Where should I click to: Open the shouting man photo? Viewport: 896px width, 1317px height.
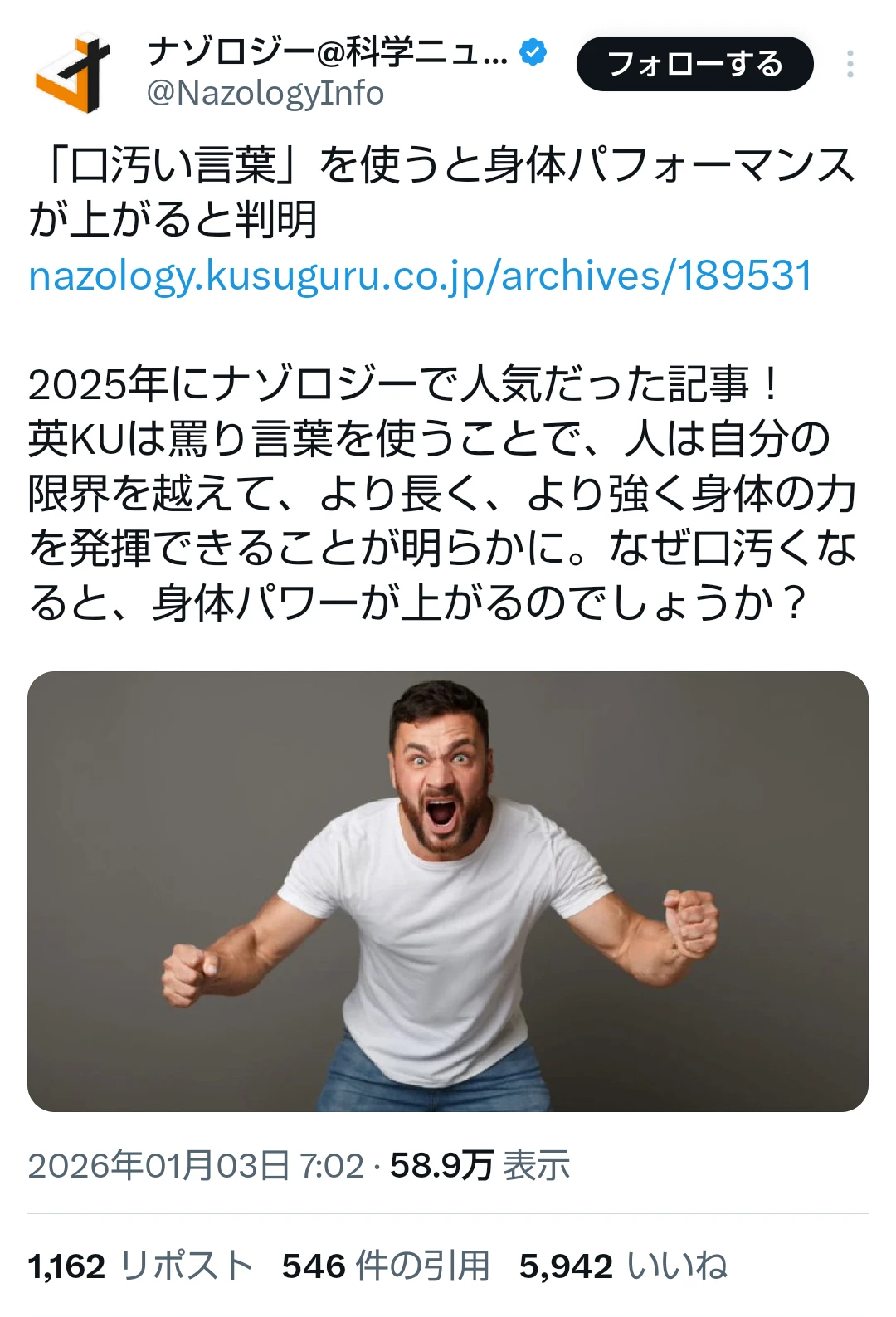point(448,891)
